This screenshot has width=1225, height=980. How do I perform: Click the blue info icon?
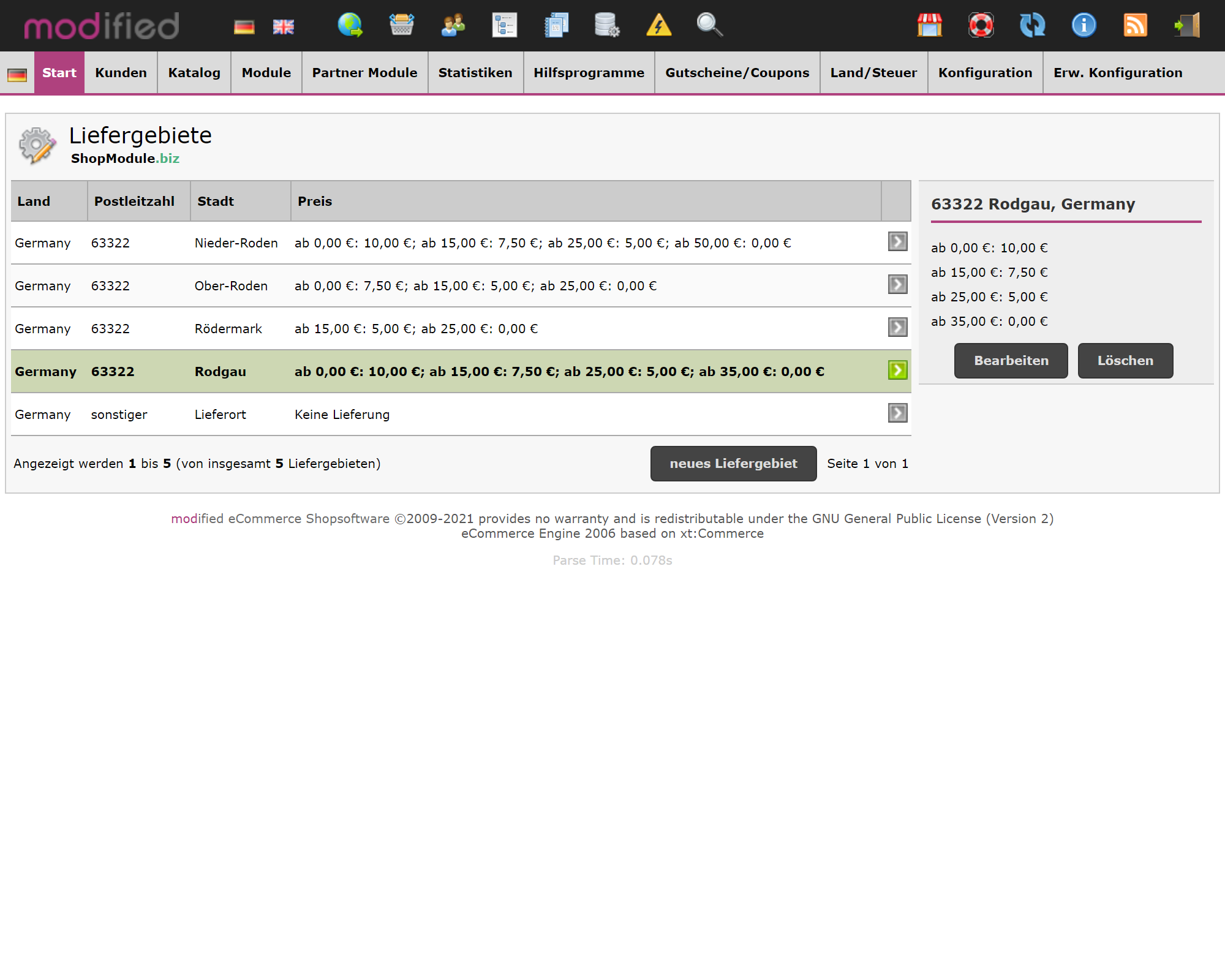1084,25
